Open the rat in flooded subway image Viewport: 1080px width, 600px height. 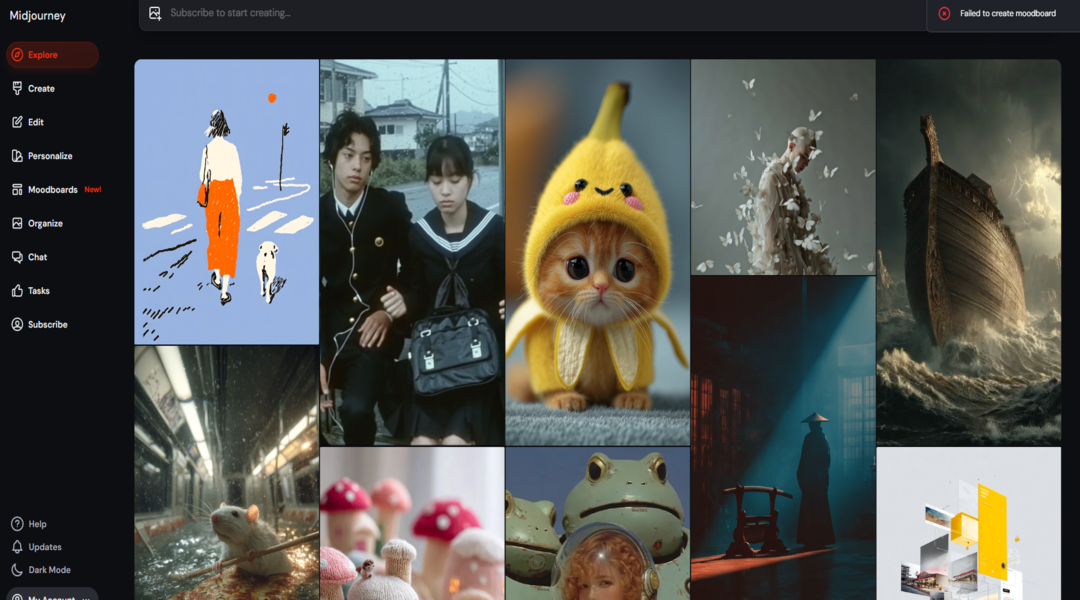coord(227,473)
